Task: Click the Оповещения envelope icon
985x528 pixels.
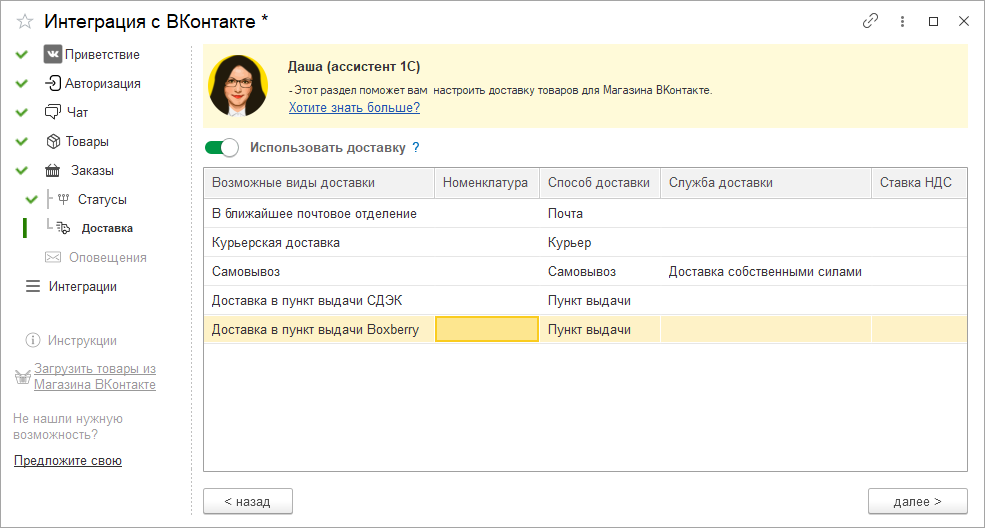Action: tap(53, 257)
